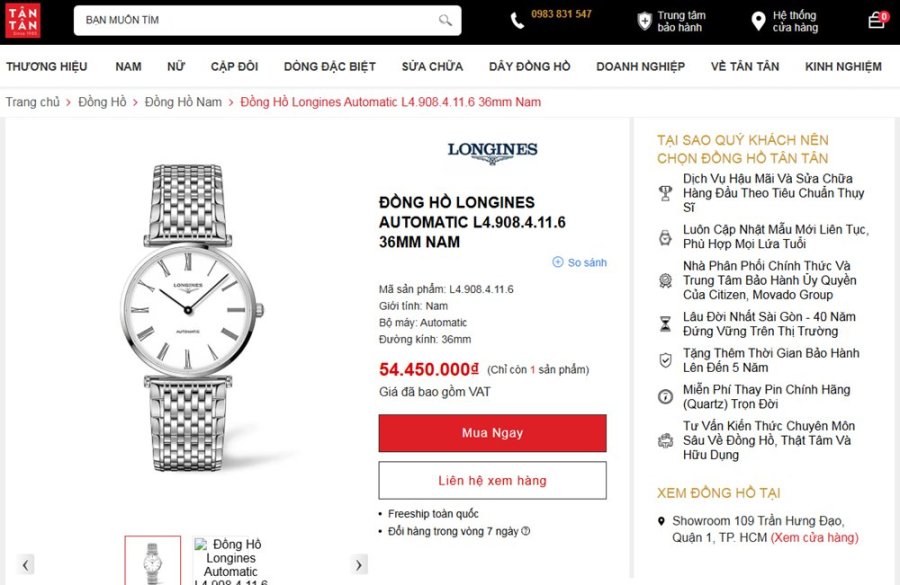The width and height of the screenshot is (900, 585).
Task: Open the Xem cửa hàng link
Action: pyautogui.click(x=815, y=538)
